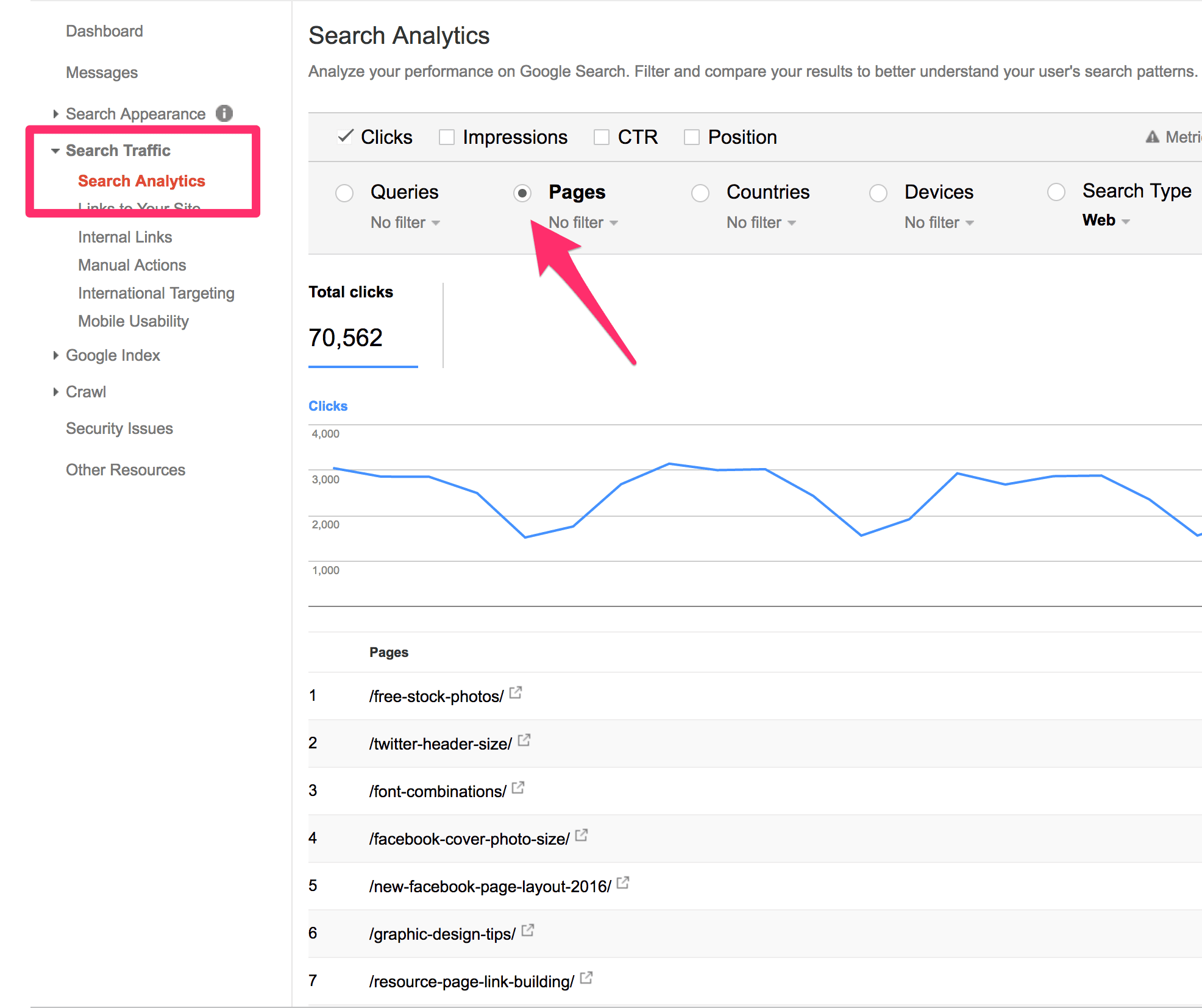The height and width of the screenshot is (1008, 1202).
Task: Click the Search Analytics page heading
Action: click(399, 36)
